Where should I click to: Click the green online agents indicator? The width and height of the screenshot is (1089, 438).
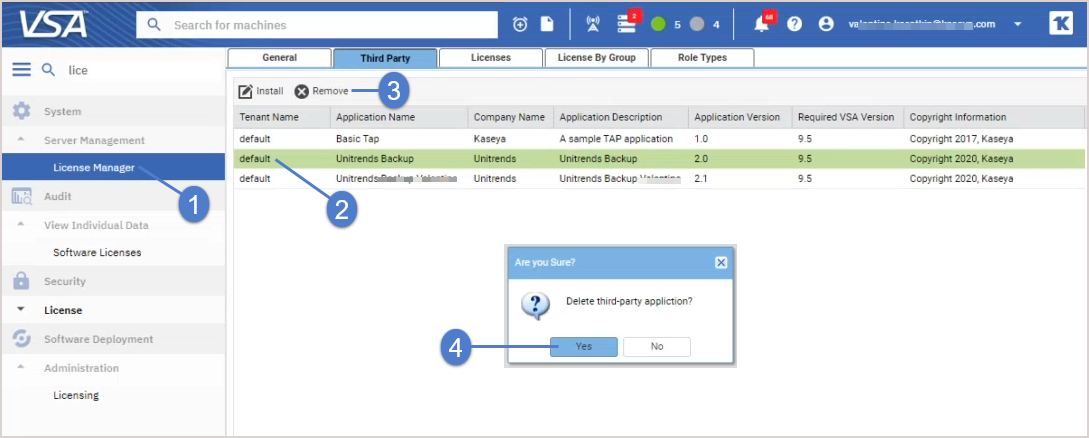658,24
